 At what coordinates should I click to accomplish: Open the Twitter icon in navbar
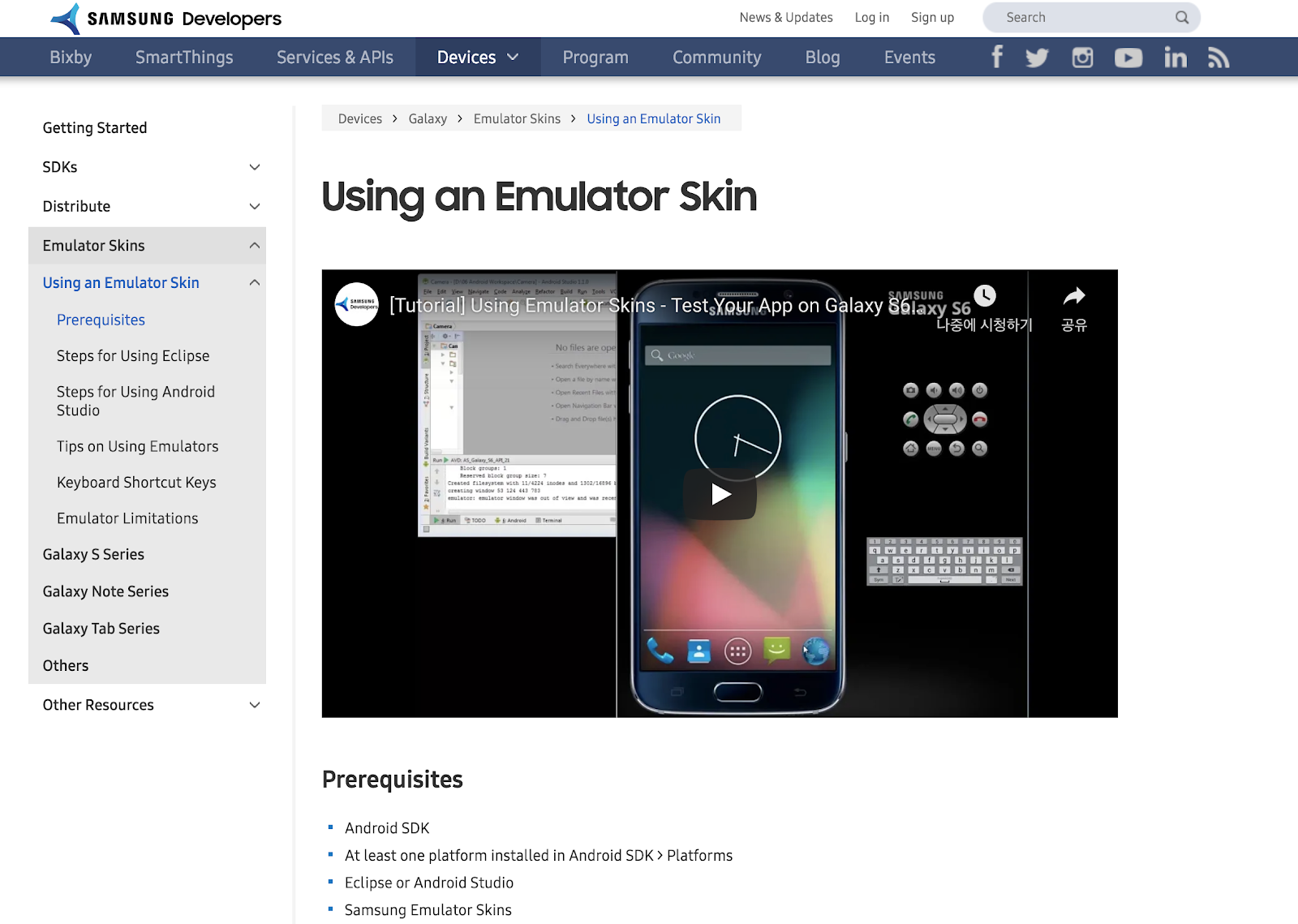(1037, 58)
